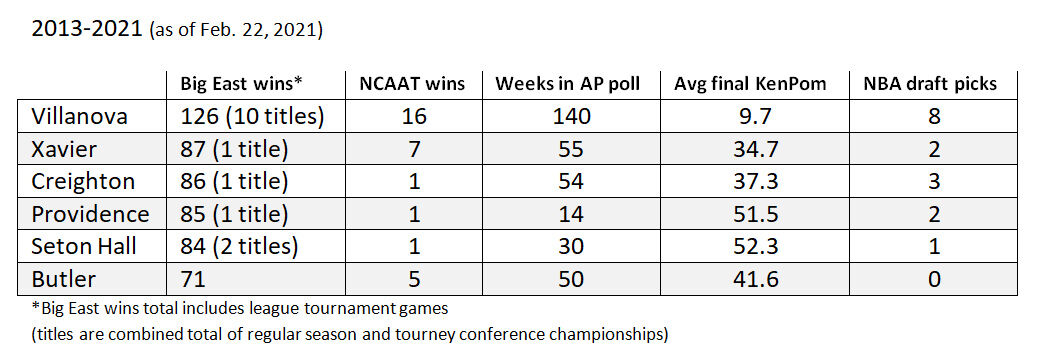
Task: Select the Providence team cell
Action: [x=90, y=213]
